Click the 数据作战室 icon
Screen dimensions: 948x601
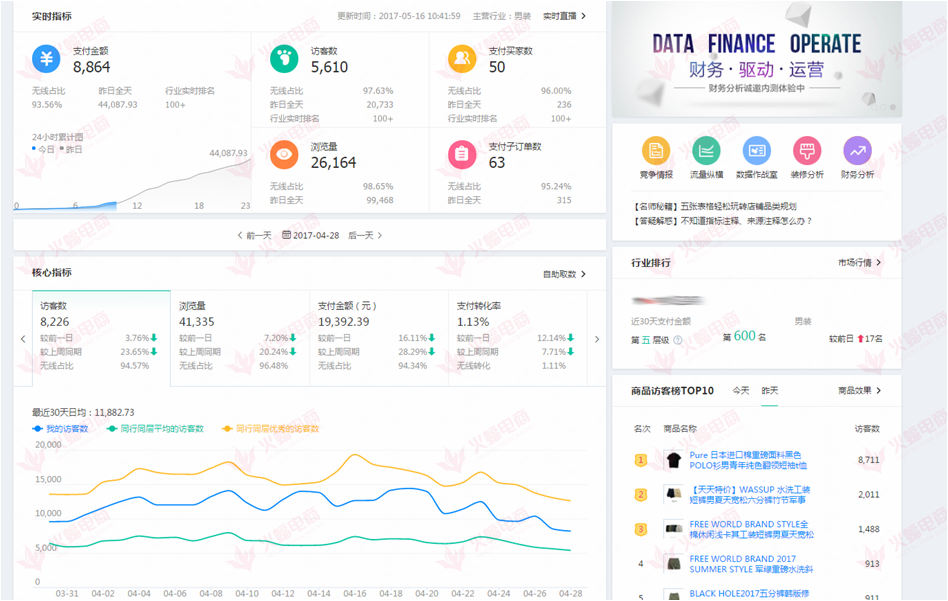coord(757,151)
